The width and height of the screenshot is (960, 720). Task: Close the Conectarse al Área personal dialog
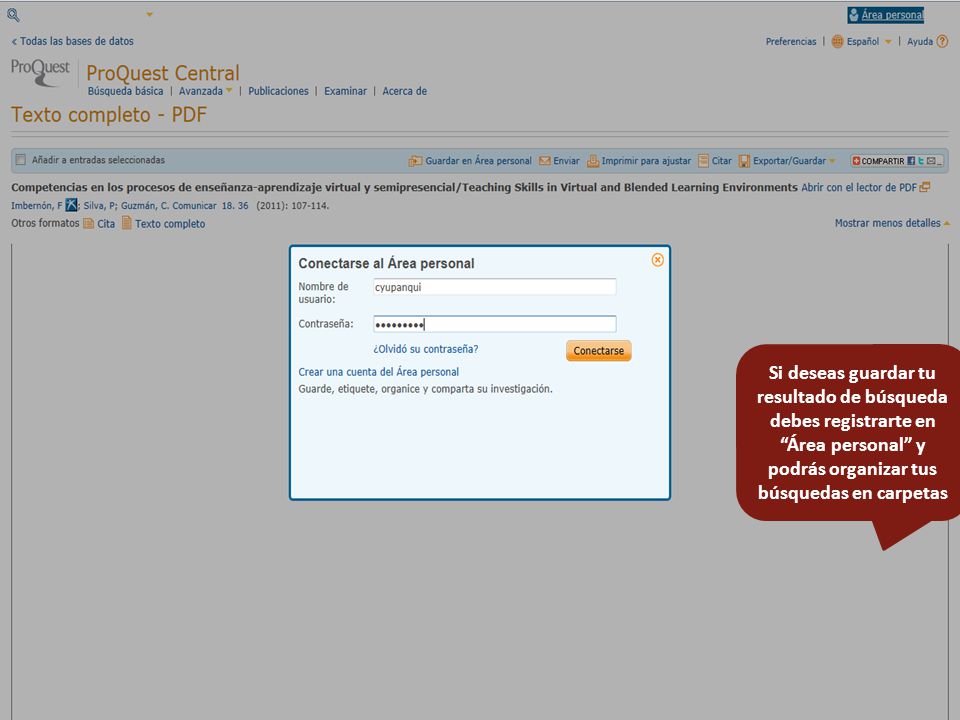[658, 260]
